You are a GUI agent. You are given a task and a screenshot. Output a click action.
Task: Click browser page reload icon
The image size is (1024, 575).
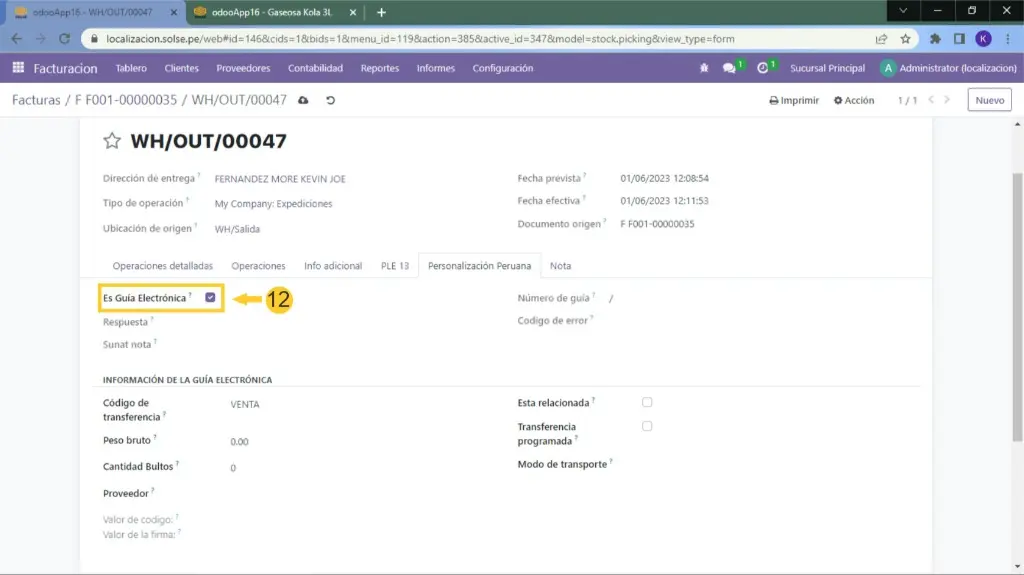point(65,39)
